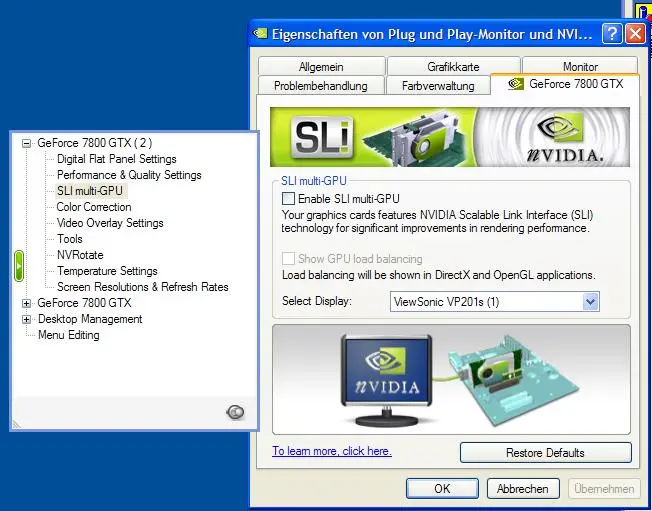Click the NVIDIA icon in the title bar
The image size is (652, 511).
[x=260, y=33]
